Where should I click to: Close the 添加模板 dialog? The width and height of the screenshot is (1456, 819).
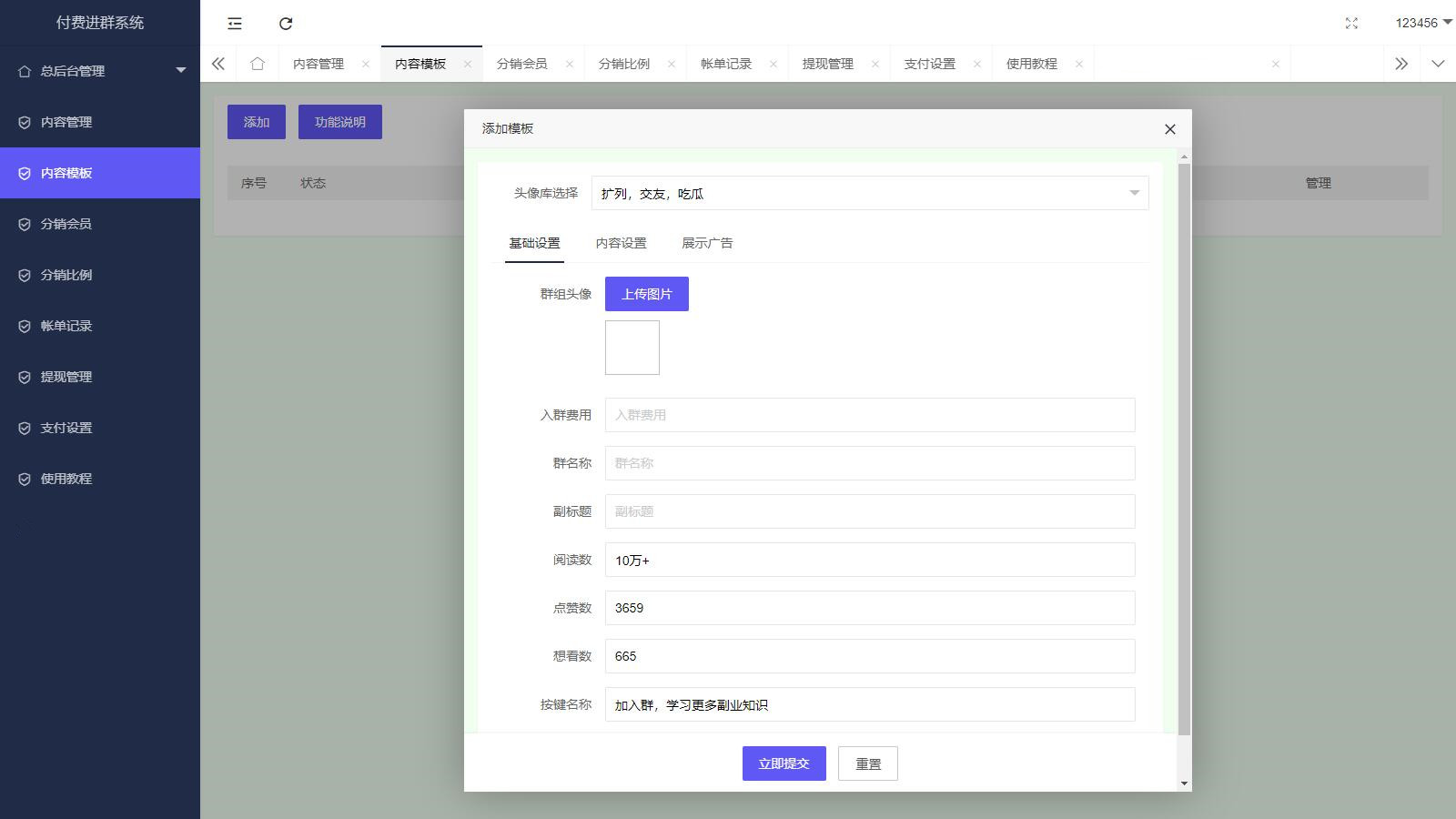click(x=1170, y=129)
